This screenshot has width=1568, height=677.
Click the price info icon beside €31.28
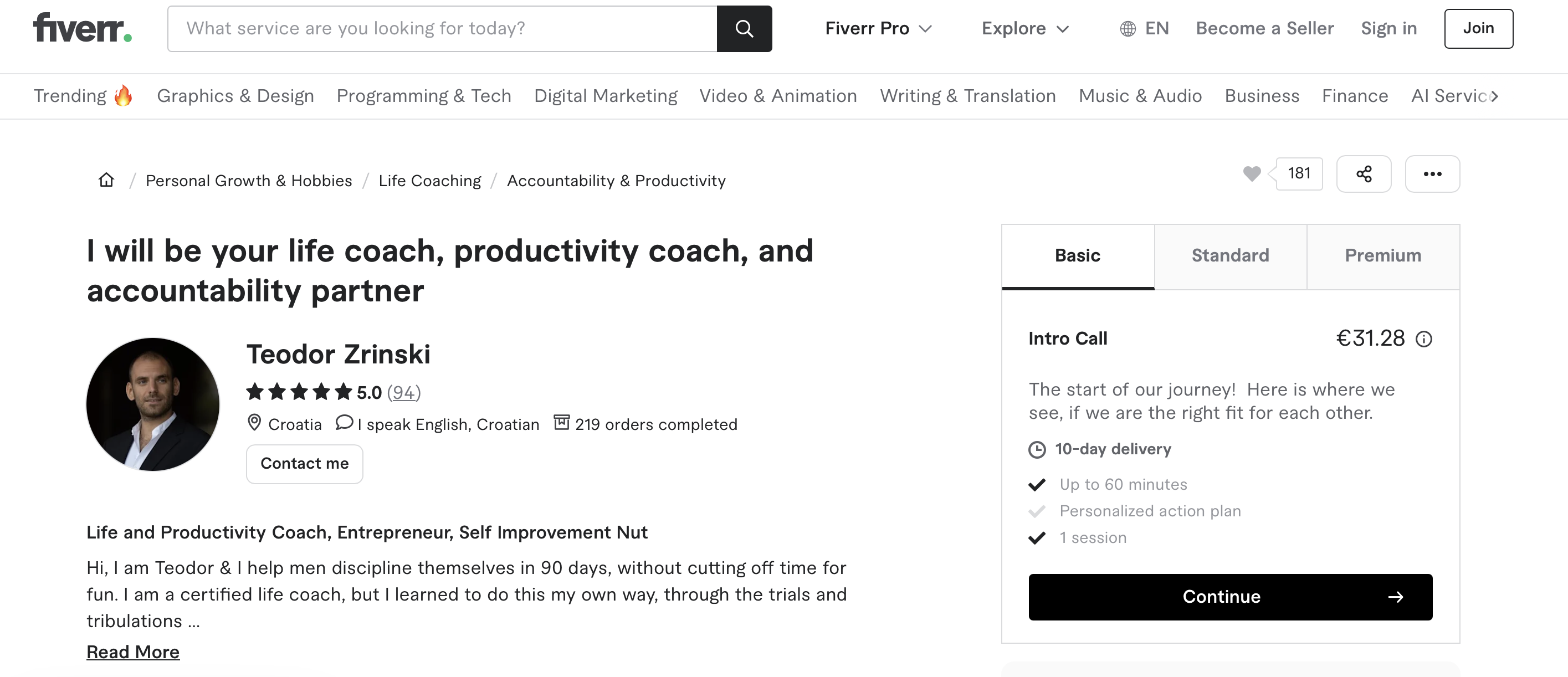1423,338
